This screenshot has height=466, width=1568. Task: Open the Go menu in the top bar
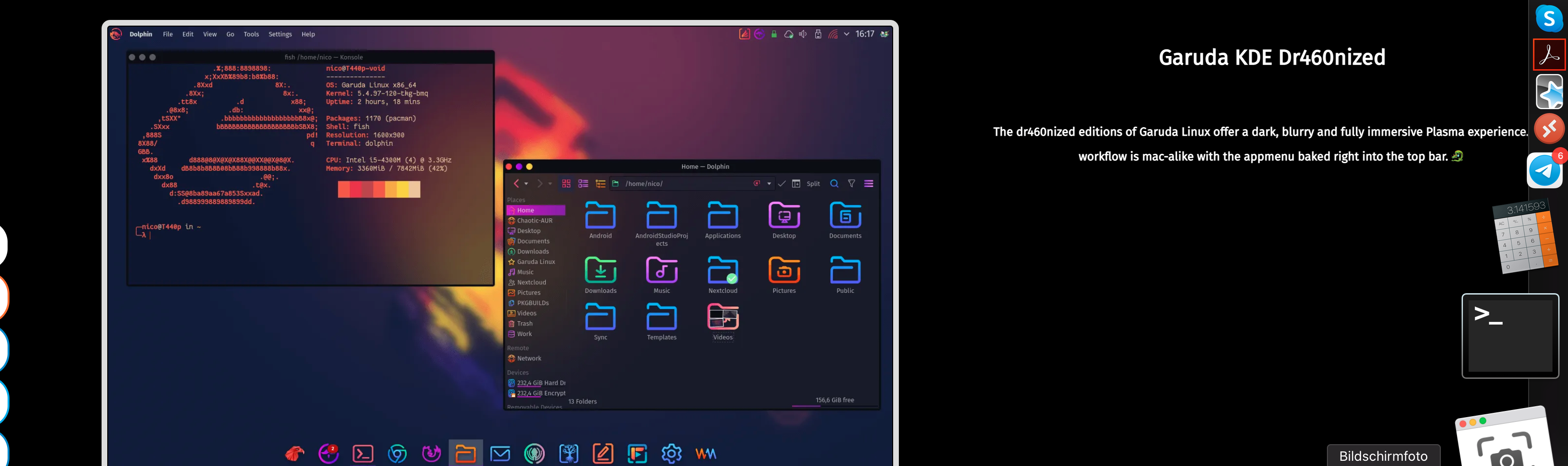(230, 35)
